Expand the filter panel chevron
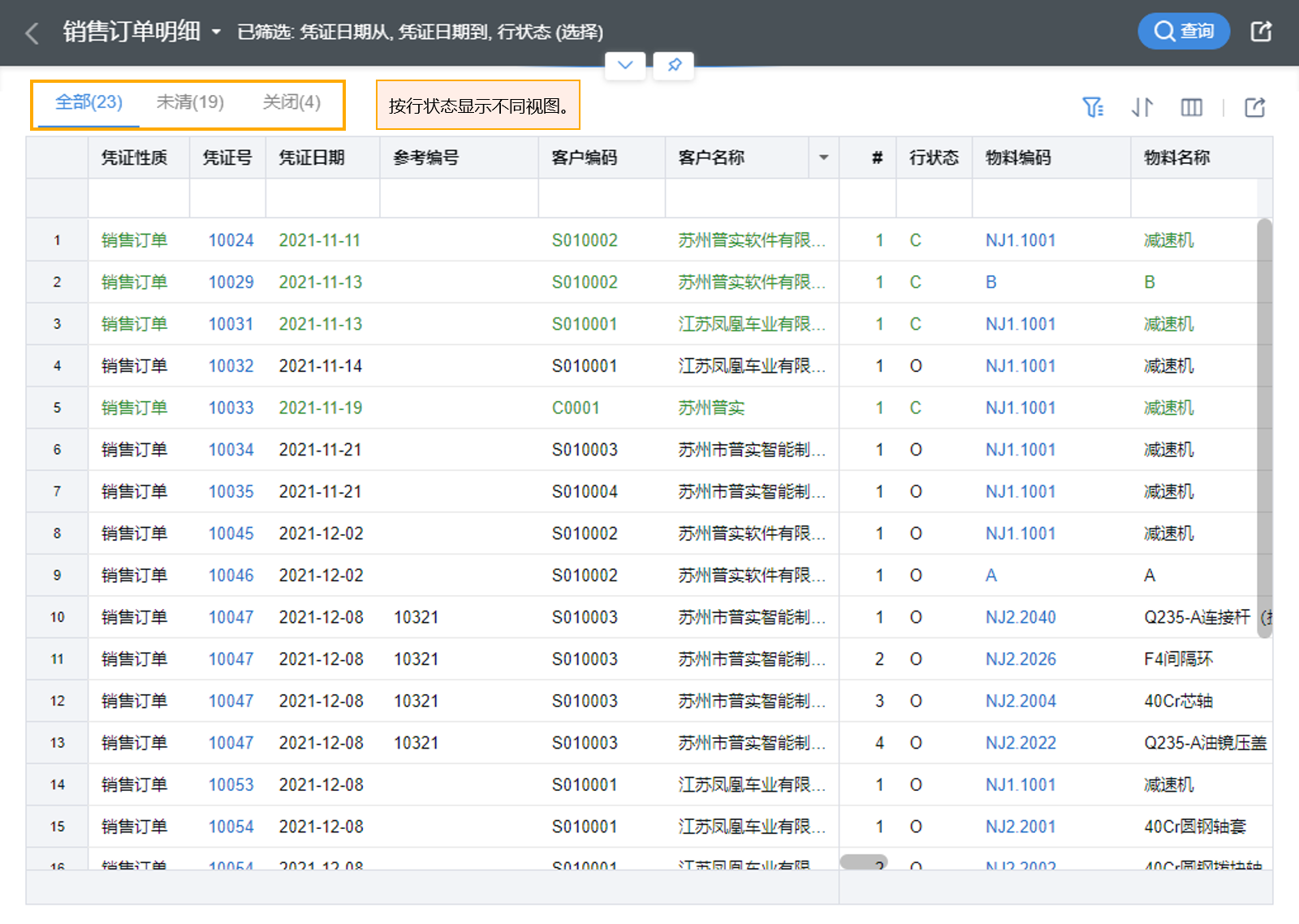 pyautogui.click(x=625, y=65)
